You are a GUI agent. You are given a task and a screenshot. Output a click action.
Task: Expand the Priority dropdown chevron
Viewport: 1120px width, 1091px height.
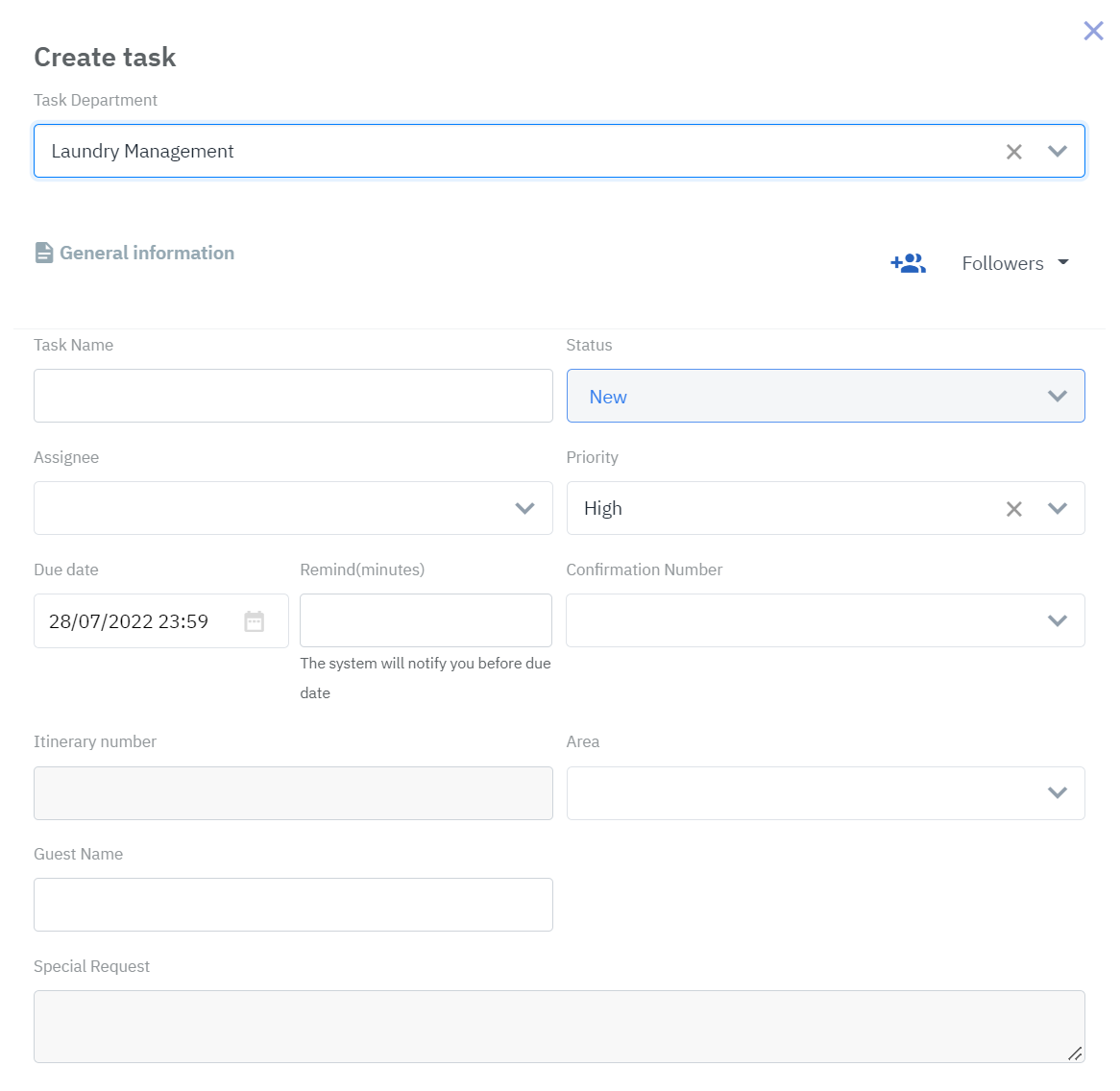[1058, 509]
